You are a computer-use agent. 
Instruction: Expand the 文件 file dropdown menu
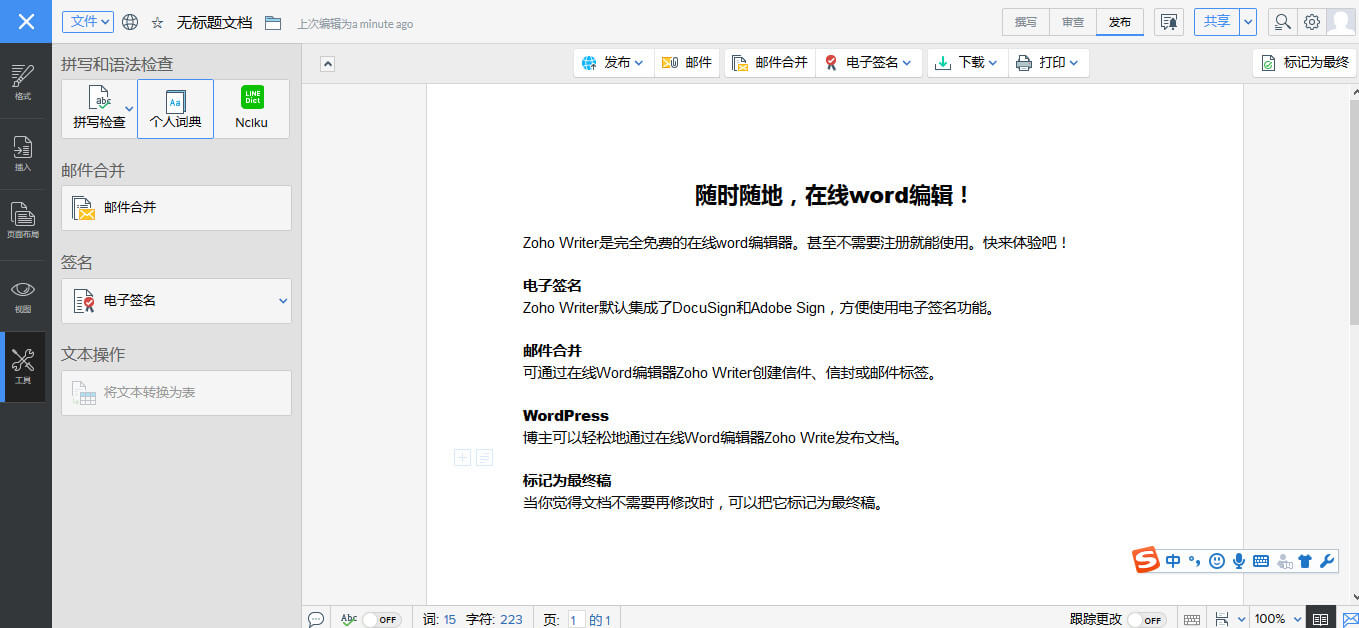coord(88,22)
